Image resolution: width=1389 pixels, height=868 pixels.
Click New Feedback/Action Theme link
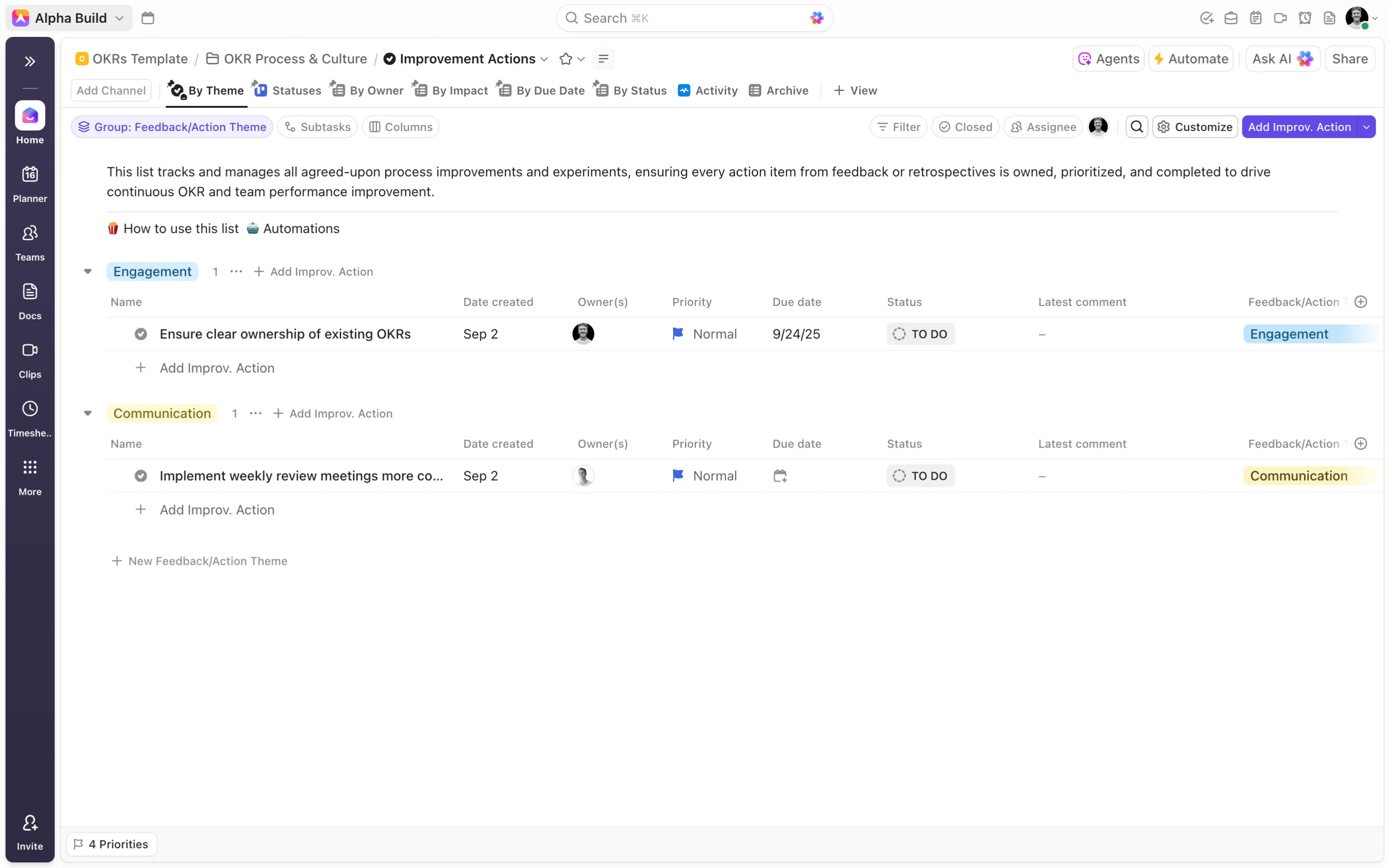[x=200, y=561]
